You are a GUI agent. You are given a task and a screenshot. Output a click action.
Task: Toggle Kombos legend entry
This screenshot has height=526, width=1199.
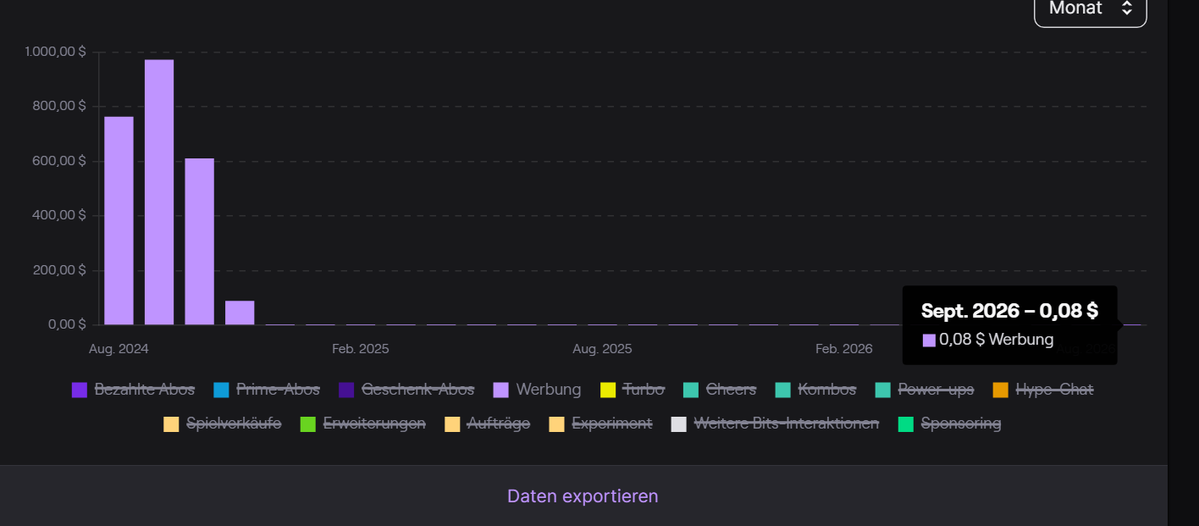[816, 390]
